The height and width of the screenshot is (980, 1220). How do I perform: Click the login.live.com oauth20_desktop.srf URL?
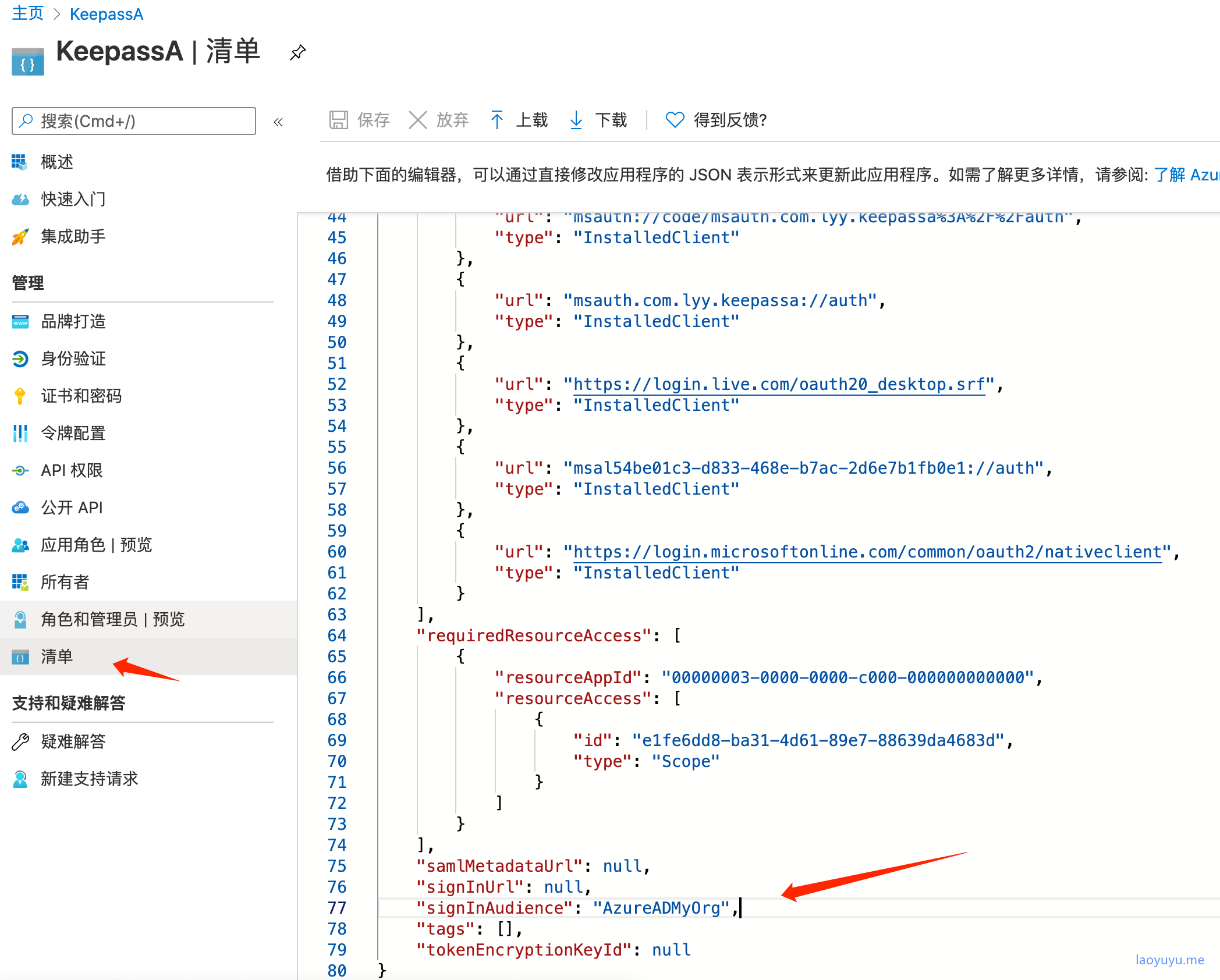click(x=779, y=384)
